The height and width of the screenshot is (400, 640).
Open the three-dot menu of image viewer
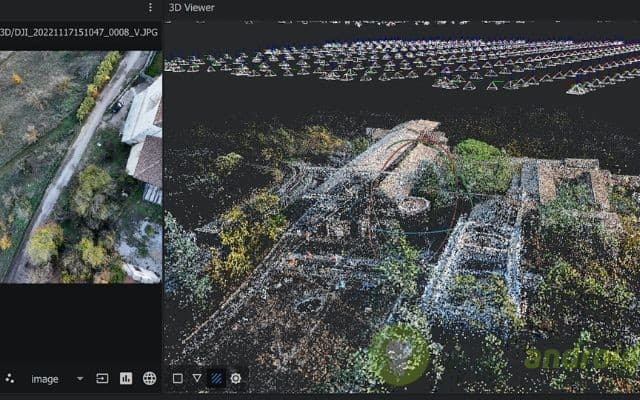150,7
